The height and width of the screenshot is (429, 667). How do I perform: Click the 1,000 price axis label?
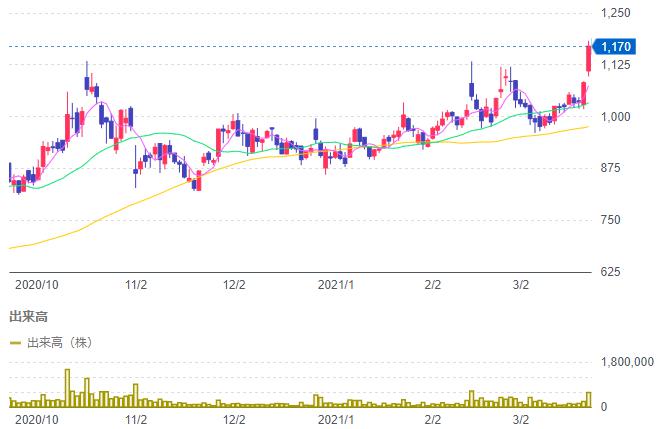pos(615,116)
